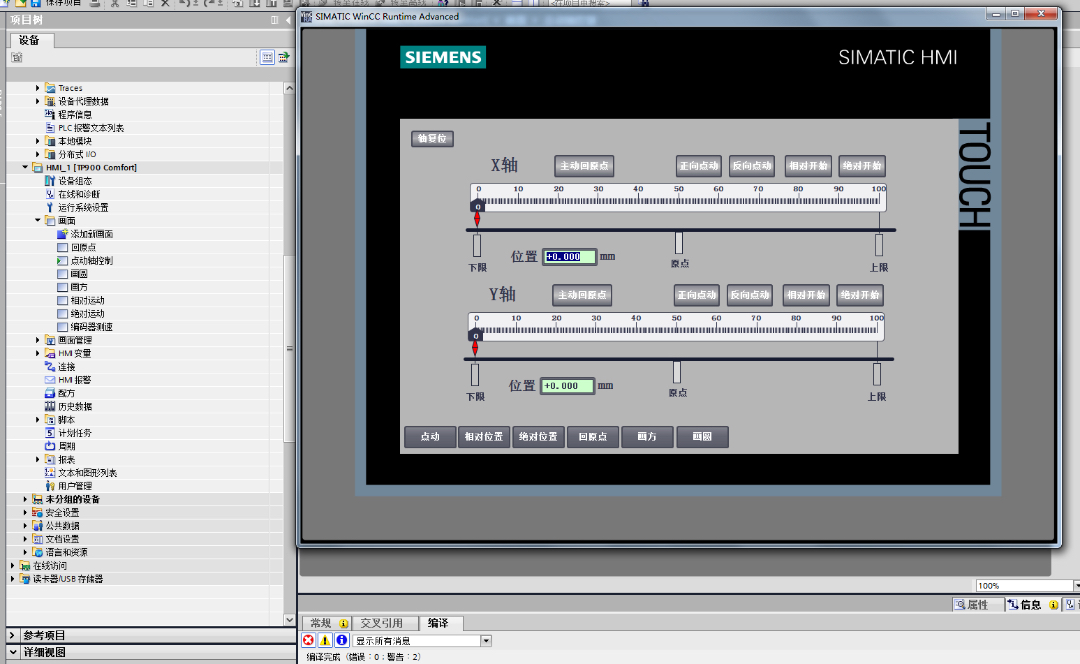Click X轴 主动回原点 button
1080x664 pixels.
(x=584, y=166)
